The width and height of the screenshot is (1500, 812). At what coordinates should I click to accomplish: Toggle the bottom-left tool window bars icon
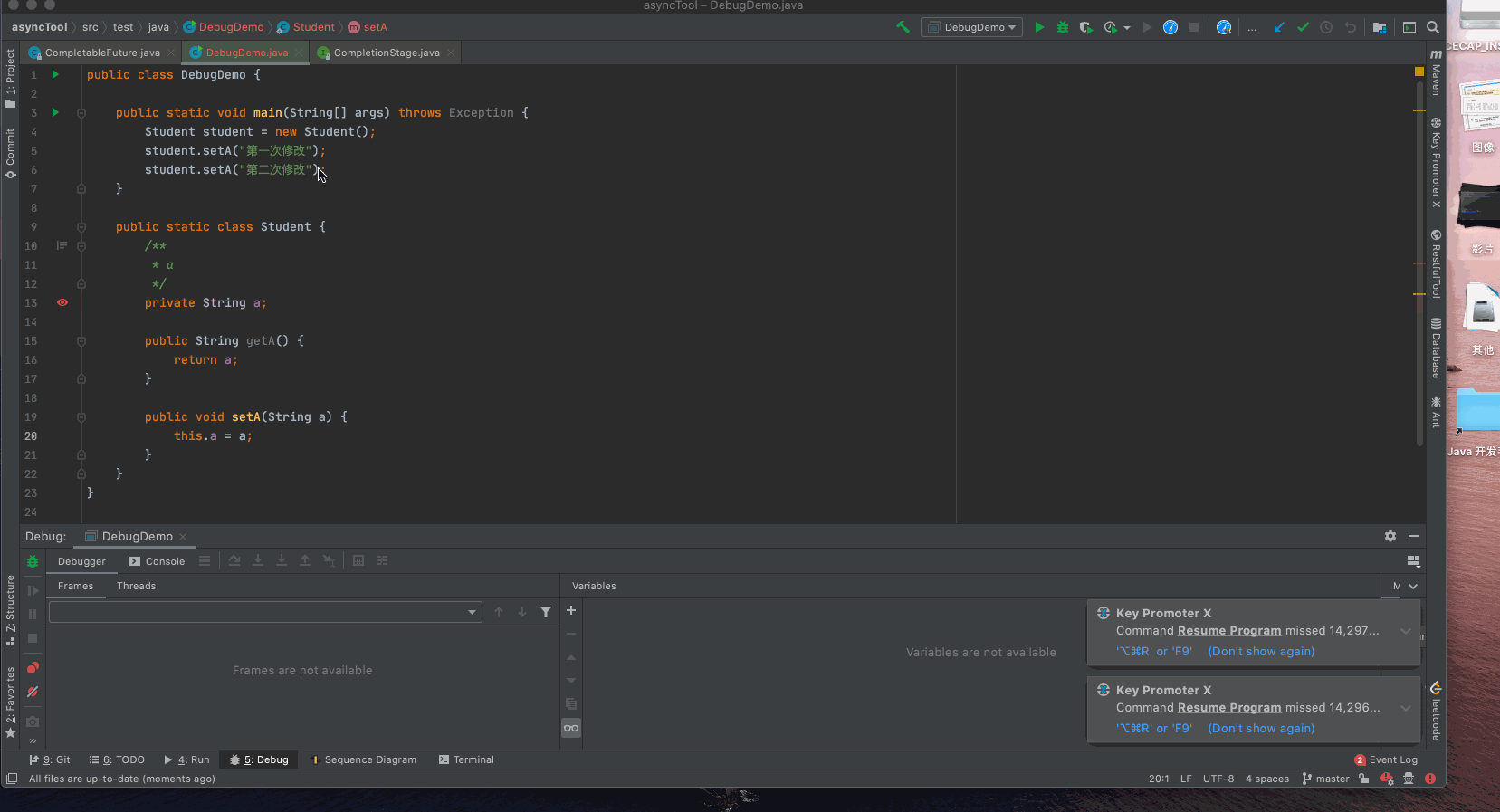[12, 779]
